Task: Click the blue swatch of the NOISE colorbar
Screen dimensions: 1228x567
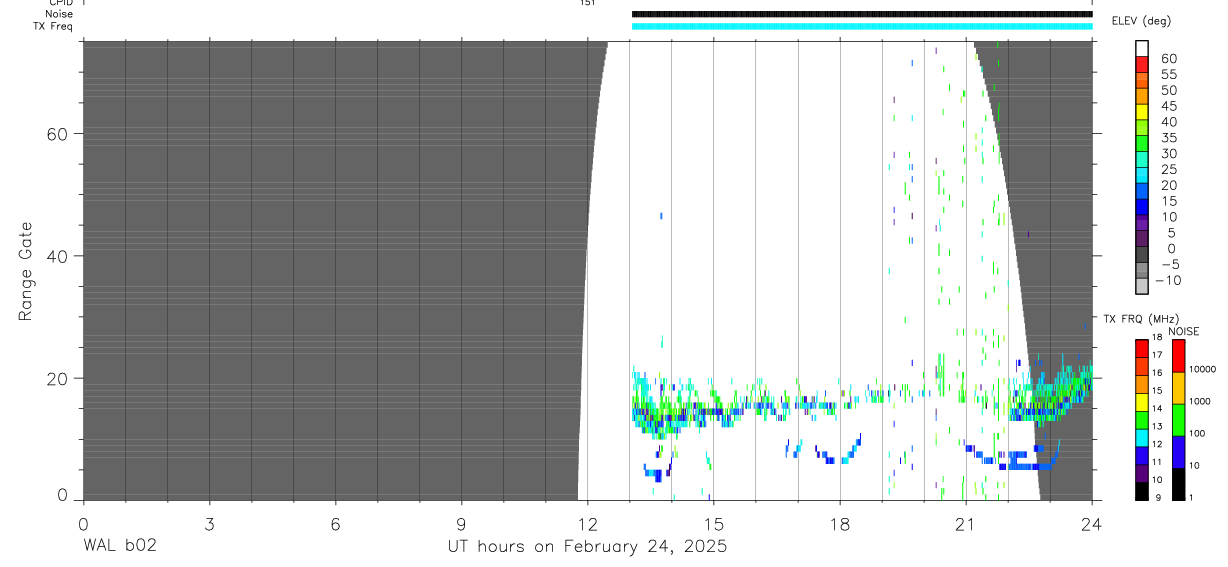Action: (1178, 452)
